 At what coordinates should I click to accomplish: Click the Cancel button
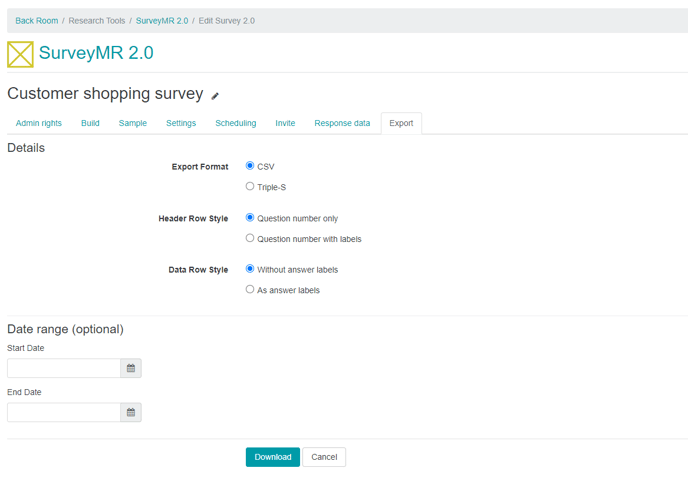pyautogui.click(x=324, y=457)
